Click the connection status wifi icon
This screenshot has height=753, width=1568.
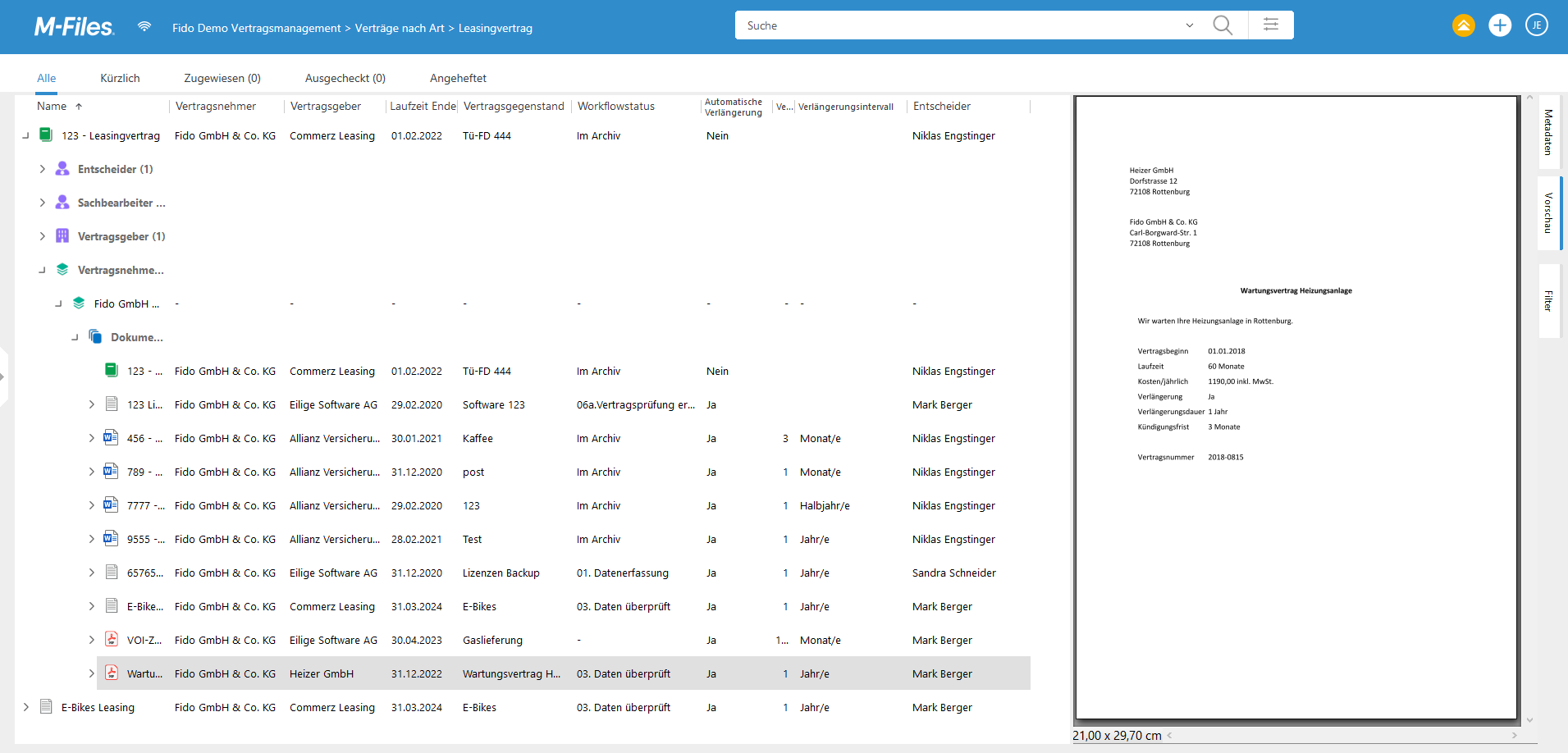click(144, 26)
